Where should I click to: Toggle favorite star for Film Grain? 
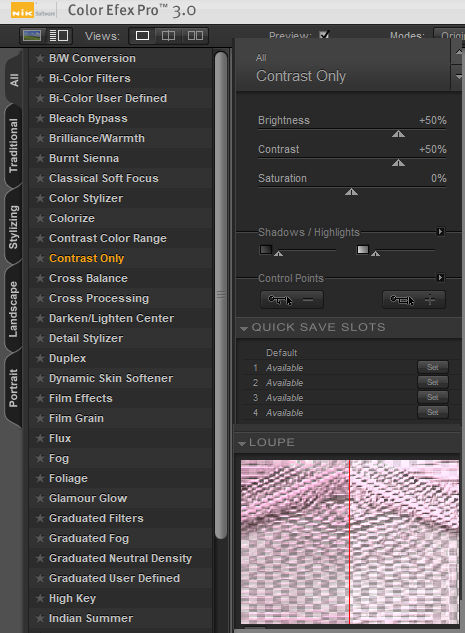(40, 418)
